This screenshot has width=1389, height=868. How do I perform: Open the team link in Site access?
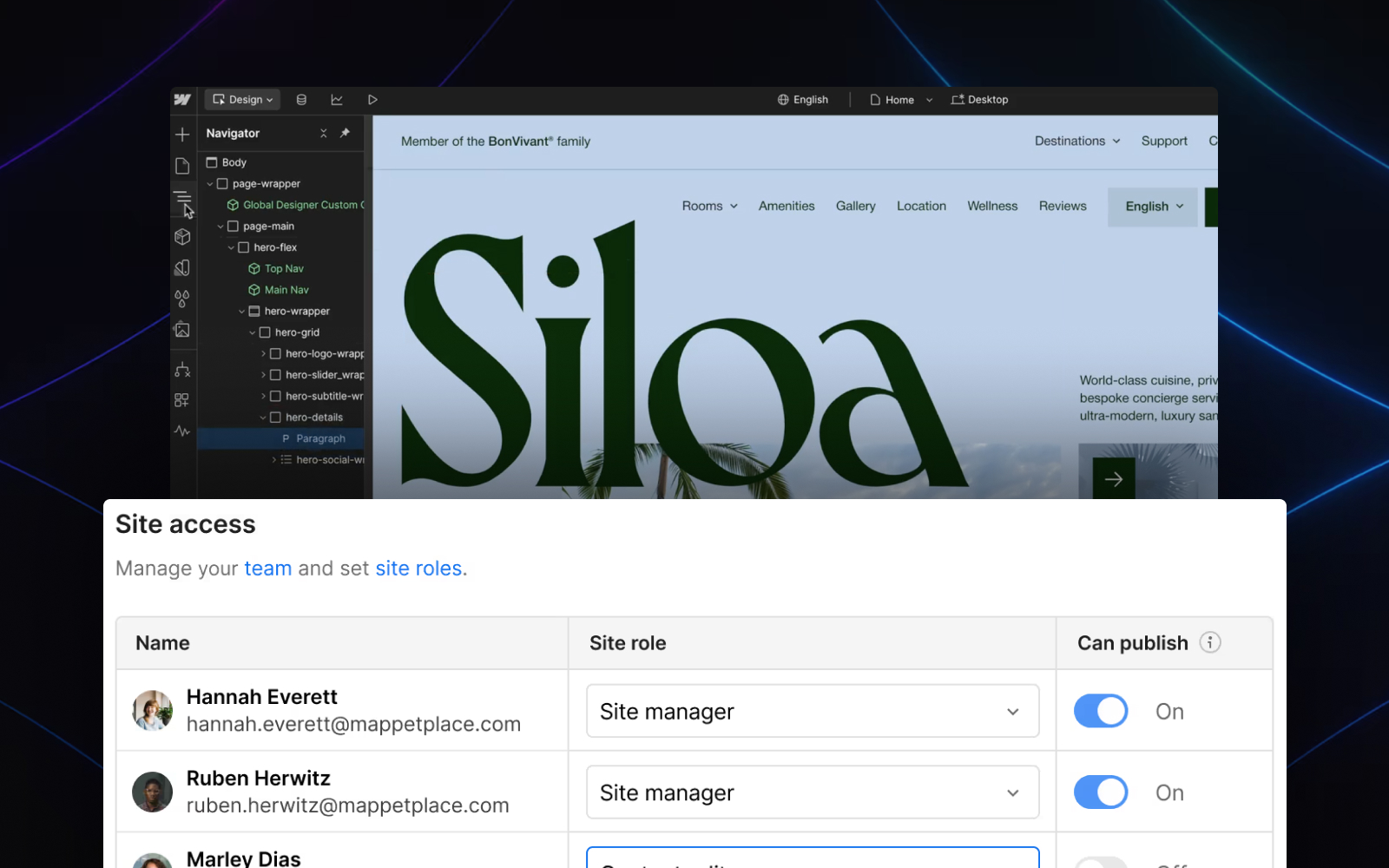pyautogui.click(x=268, y=569)
